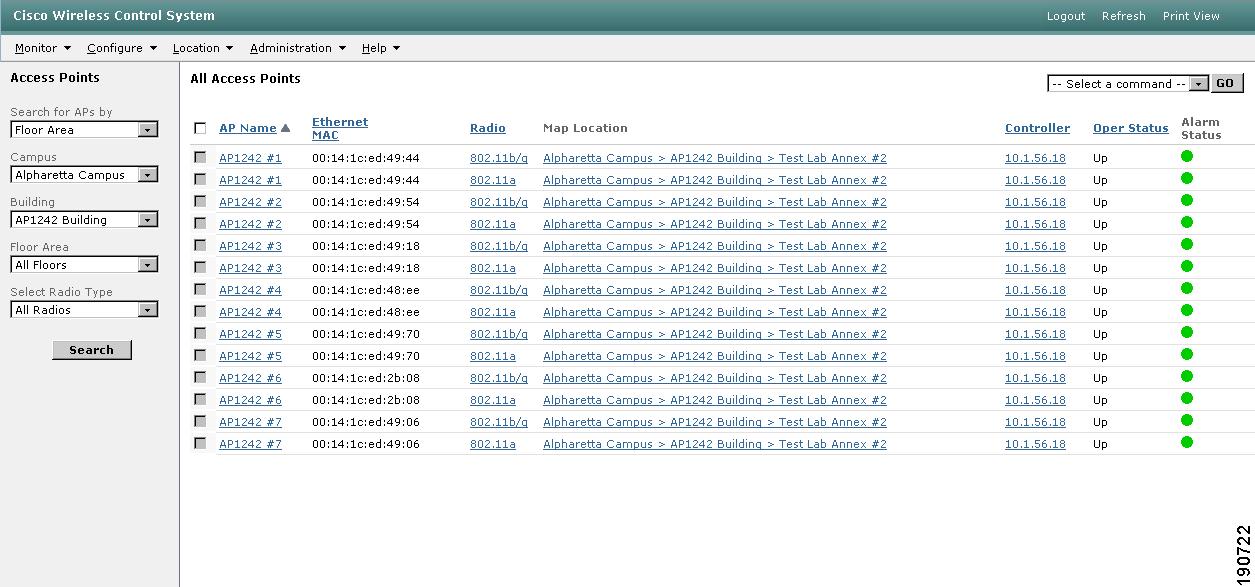
Task: Open 802.11b/g radio link for AP1242 #6
Action: tap(499, 378)
